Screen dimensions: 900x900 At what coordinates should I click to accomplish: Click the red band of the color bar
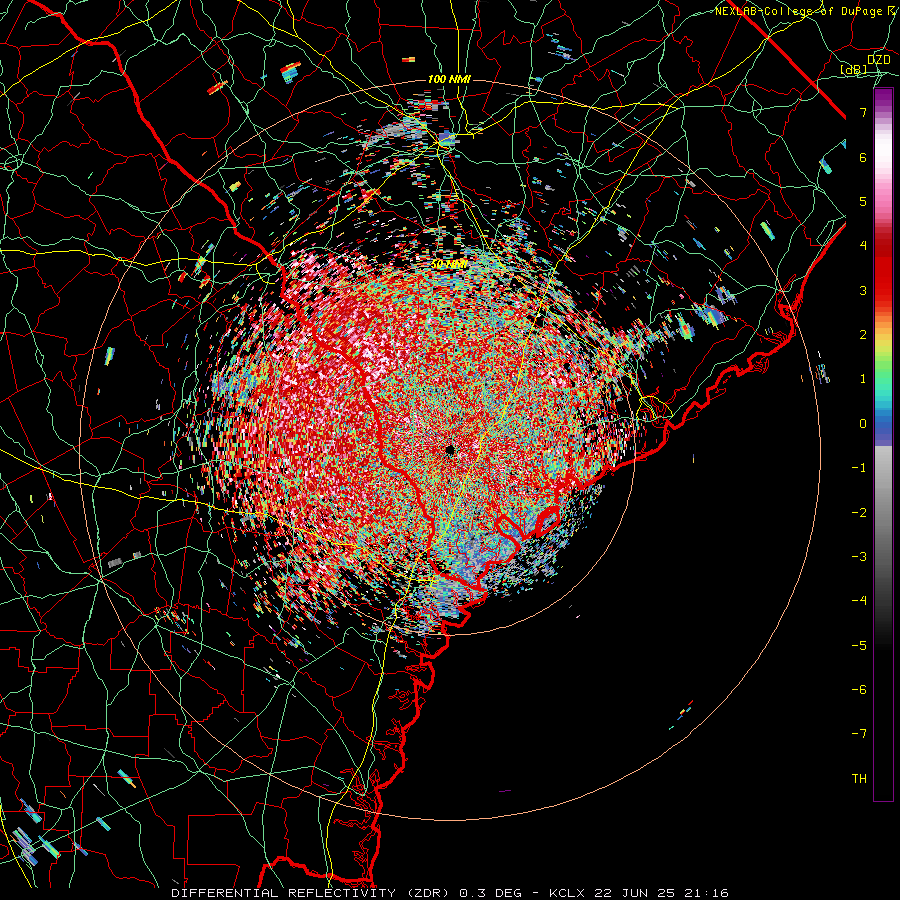pyautogui.click(x=883, y=270)
